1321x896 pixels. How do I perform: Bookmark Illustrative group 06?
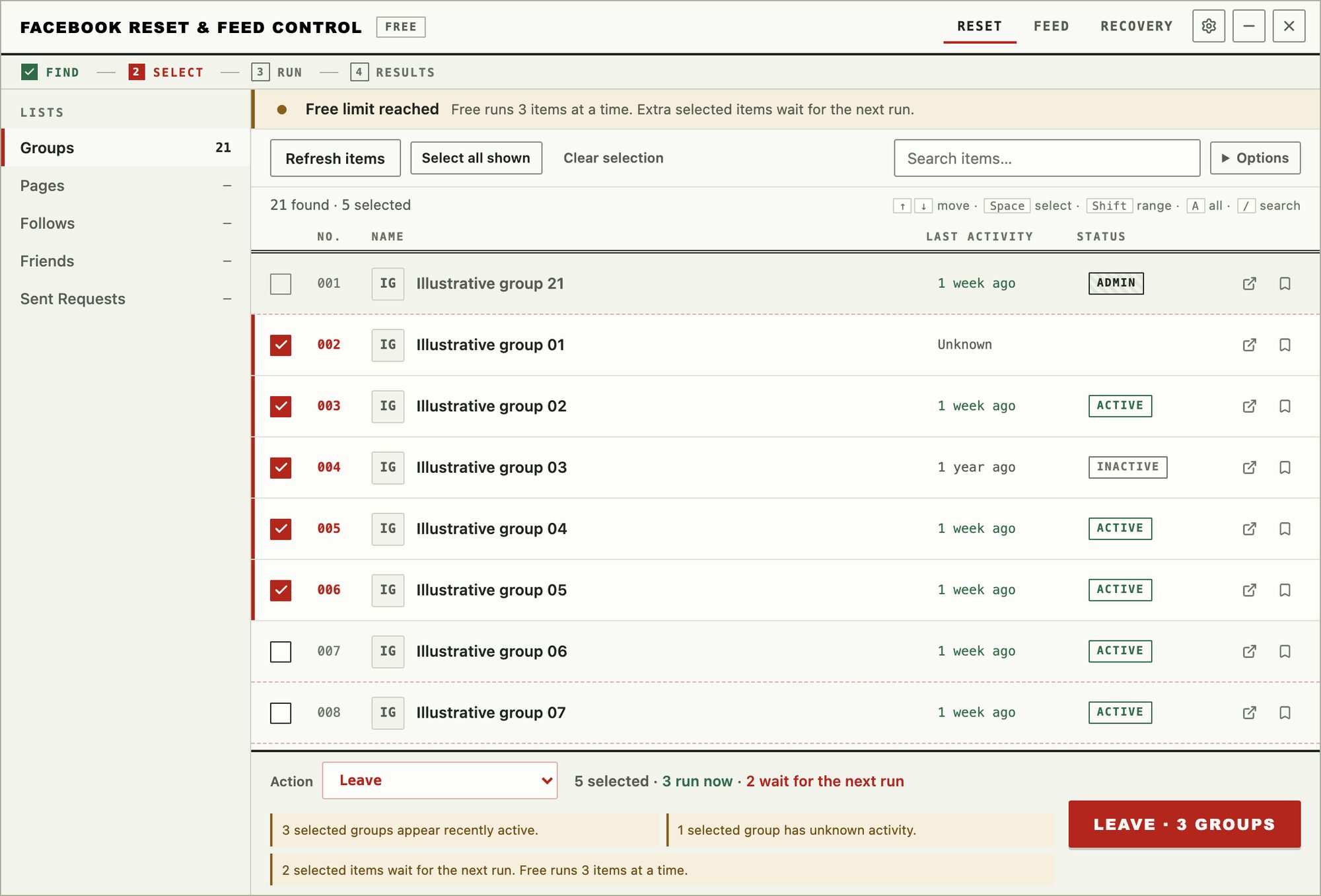pos(1285,652)
